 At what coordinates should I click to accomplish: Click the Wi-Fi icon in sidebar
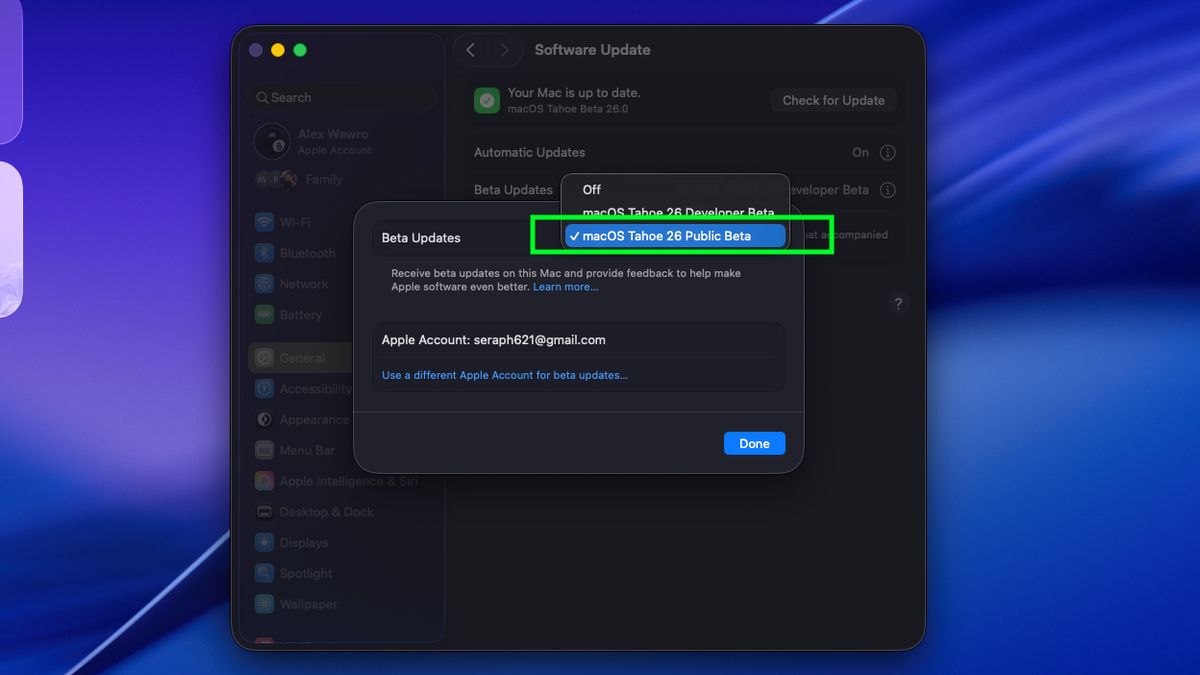click(x=264, y=222)
